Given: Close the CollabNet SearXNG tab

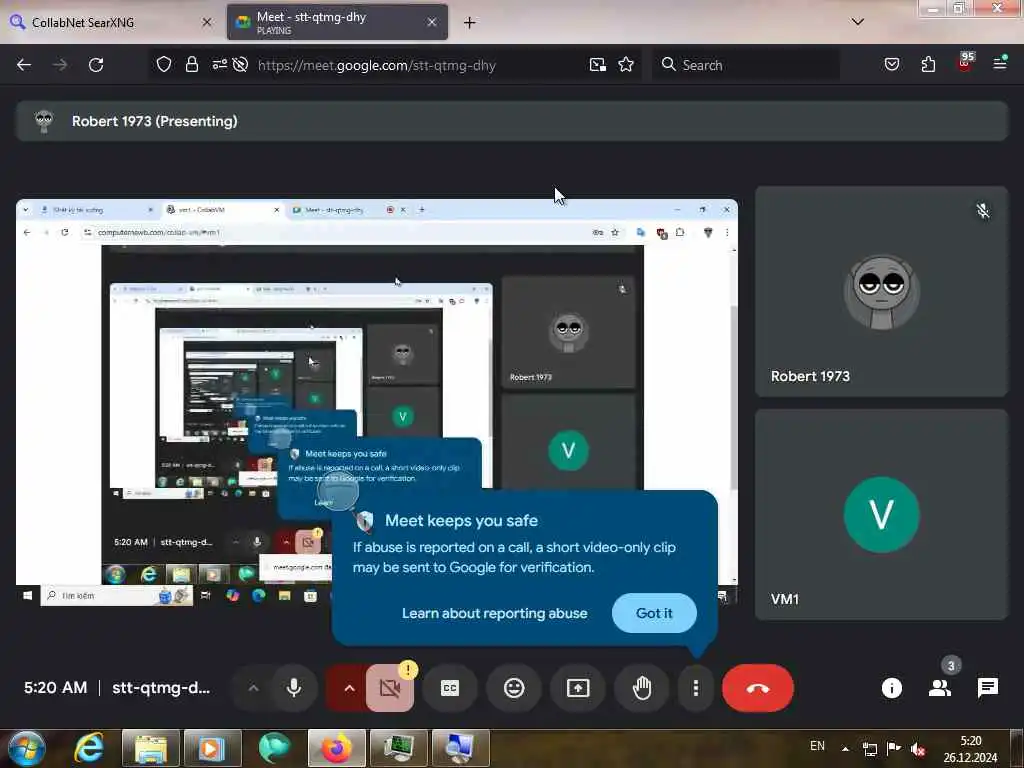Looking at the screenshot, I should (207, 22).
